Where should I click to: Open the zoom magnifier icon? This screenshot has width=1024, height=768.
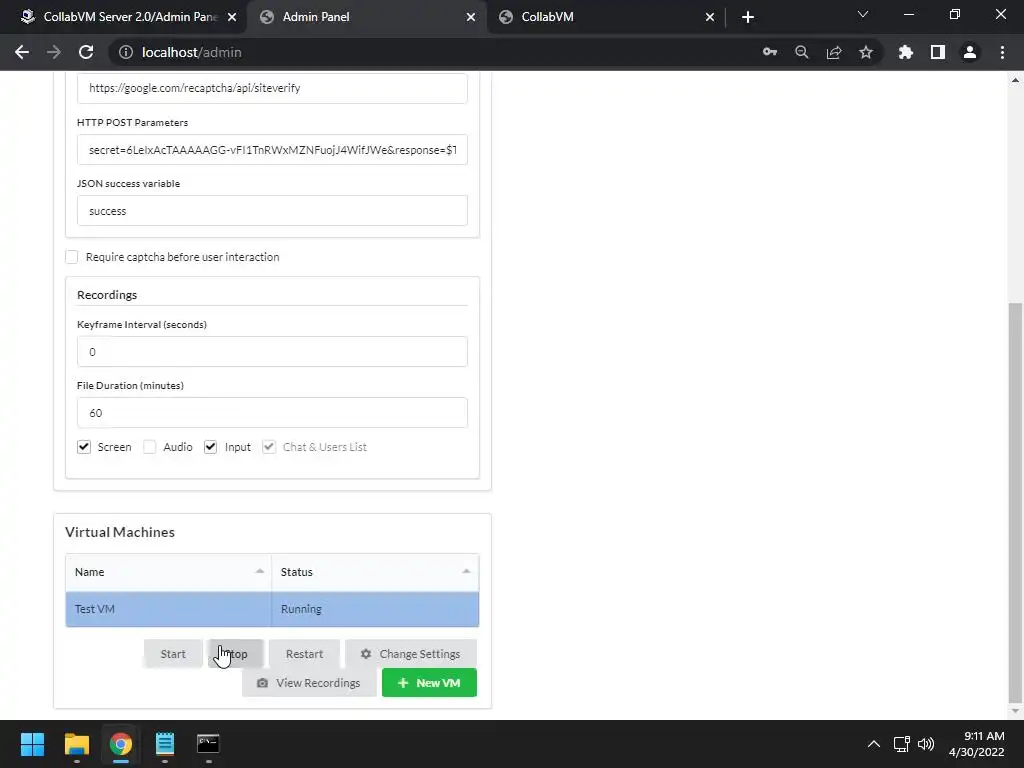pos(802,52)
